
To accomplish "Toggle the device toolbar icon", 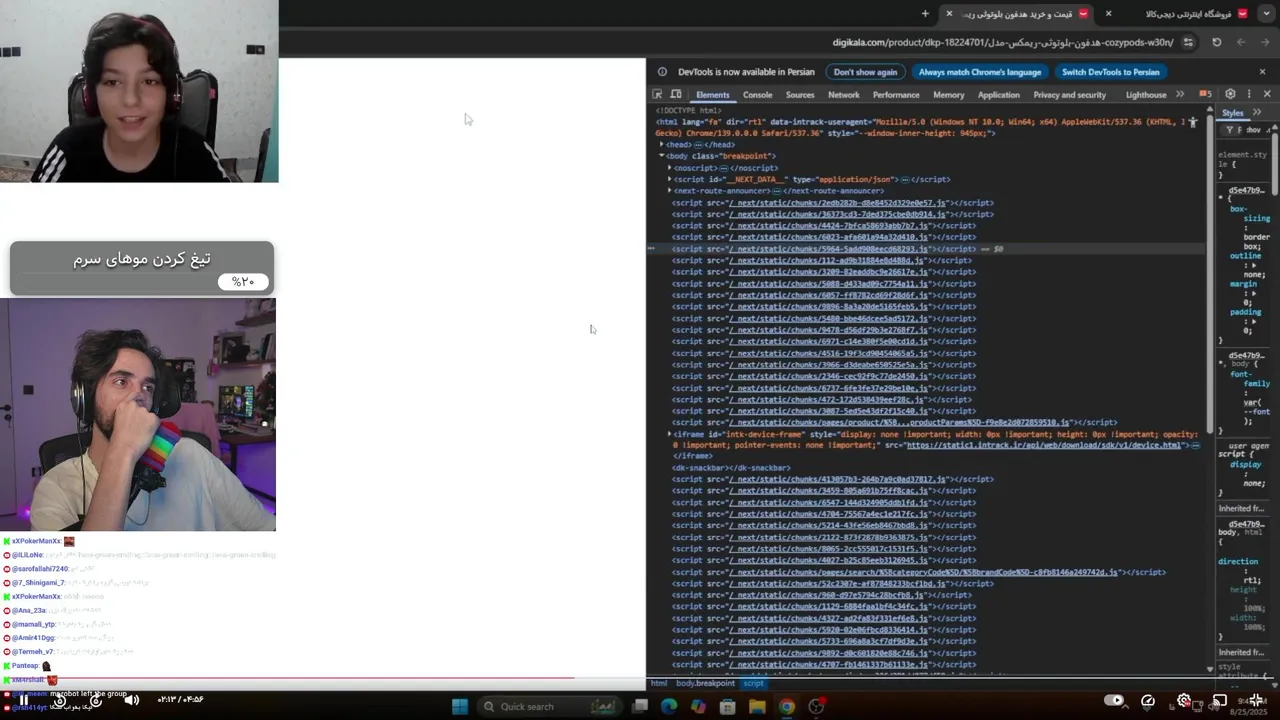I will 676,94.
